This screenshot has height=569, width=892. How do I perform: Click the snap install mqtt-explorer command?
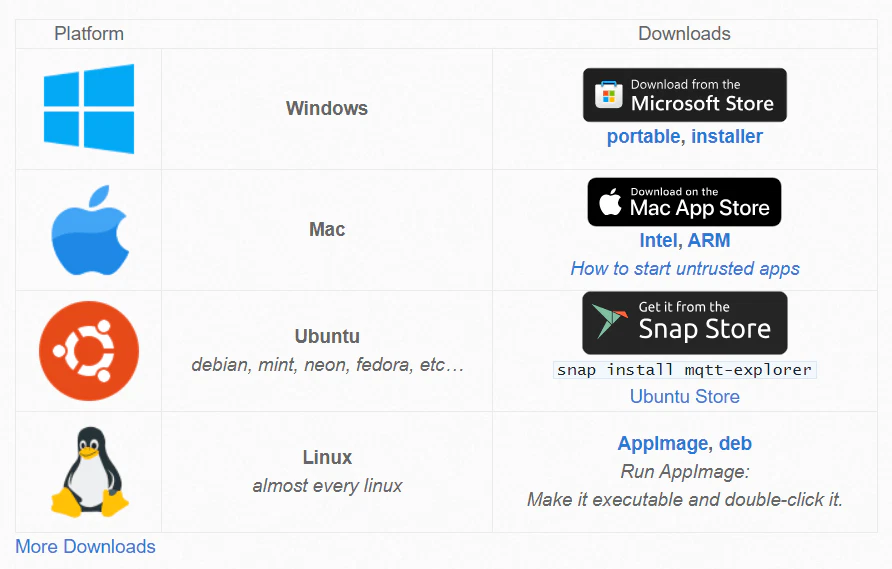[x=685, y=370]
